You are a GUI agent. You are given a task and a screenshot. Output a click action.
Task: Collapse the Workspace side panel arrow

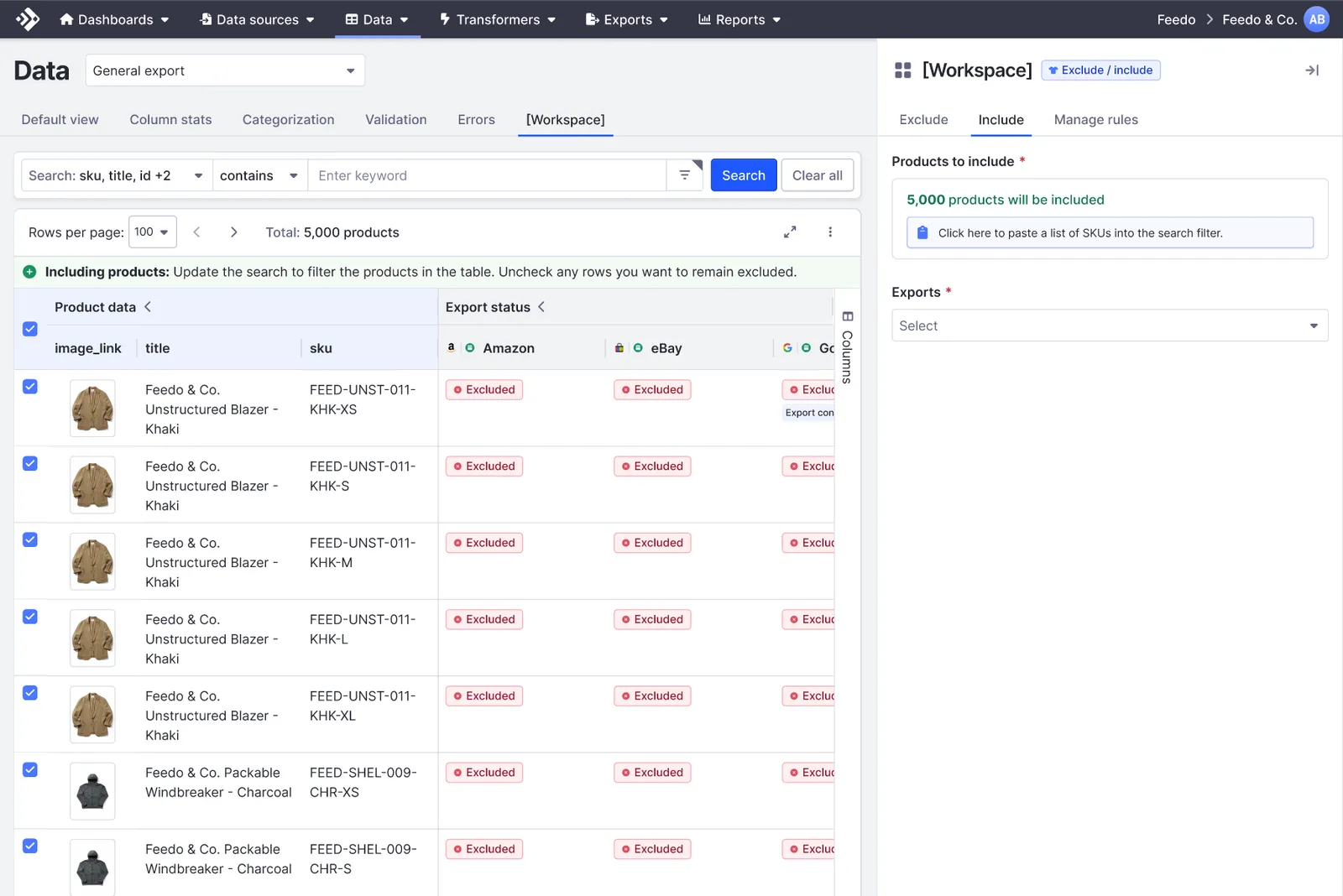coord(1312,70)
